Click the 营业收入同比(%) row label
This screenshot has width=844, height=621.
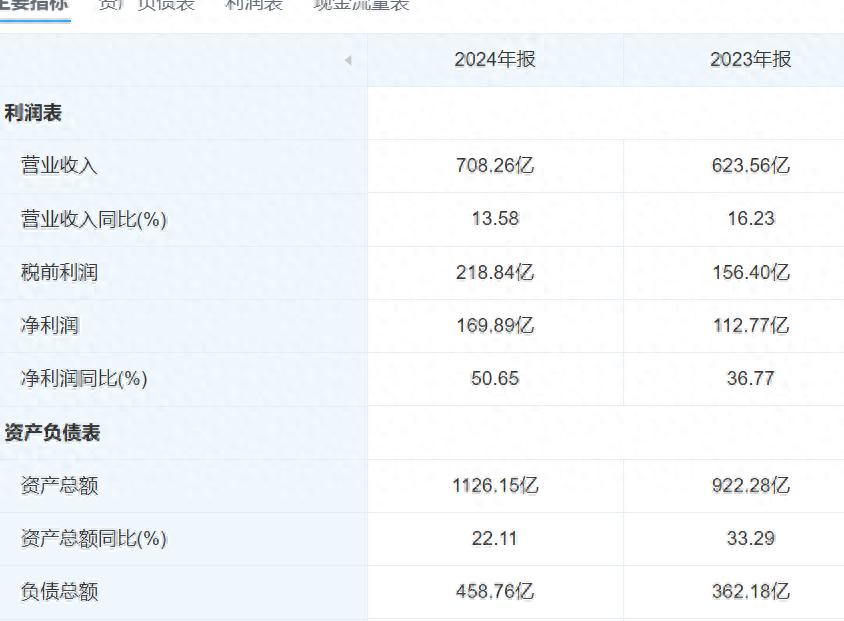pos(94,219)
